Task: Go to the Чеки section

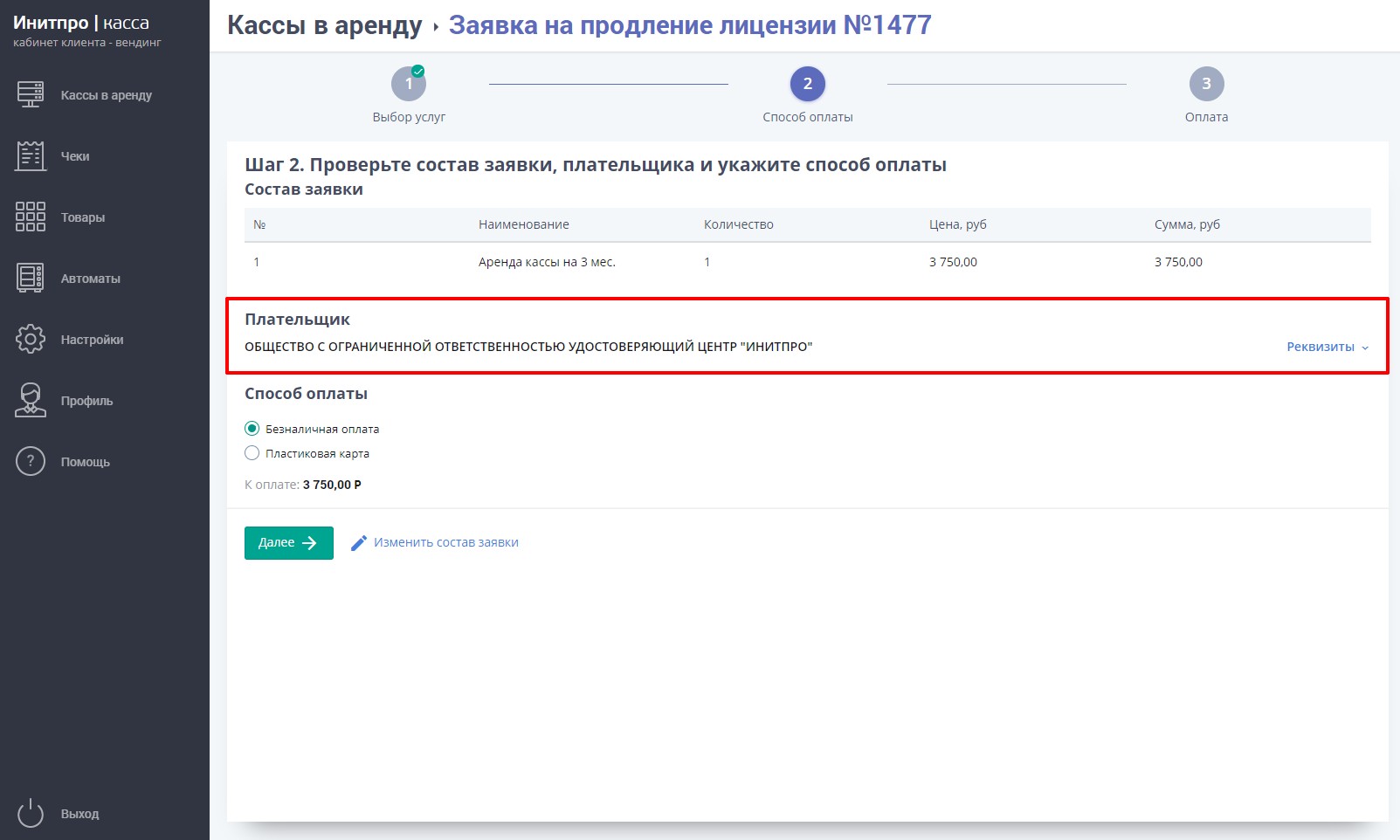Action: [x=75, y=156]
